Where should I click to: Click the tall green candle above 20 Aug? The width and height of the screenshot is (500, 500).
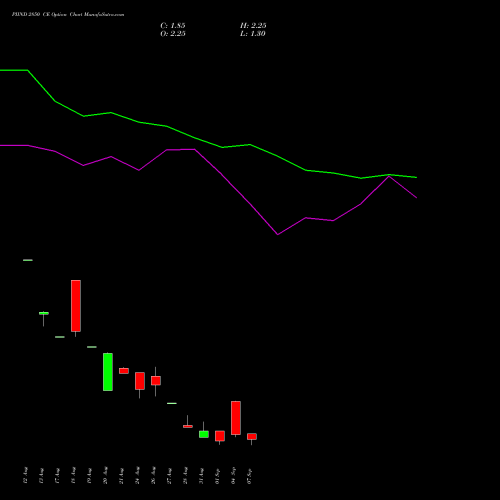[108, 372]
